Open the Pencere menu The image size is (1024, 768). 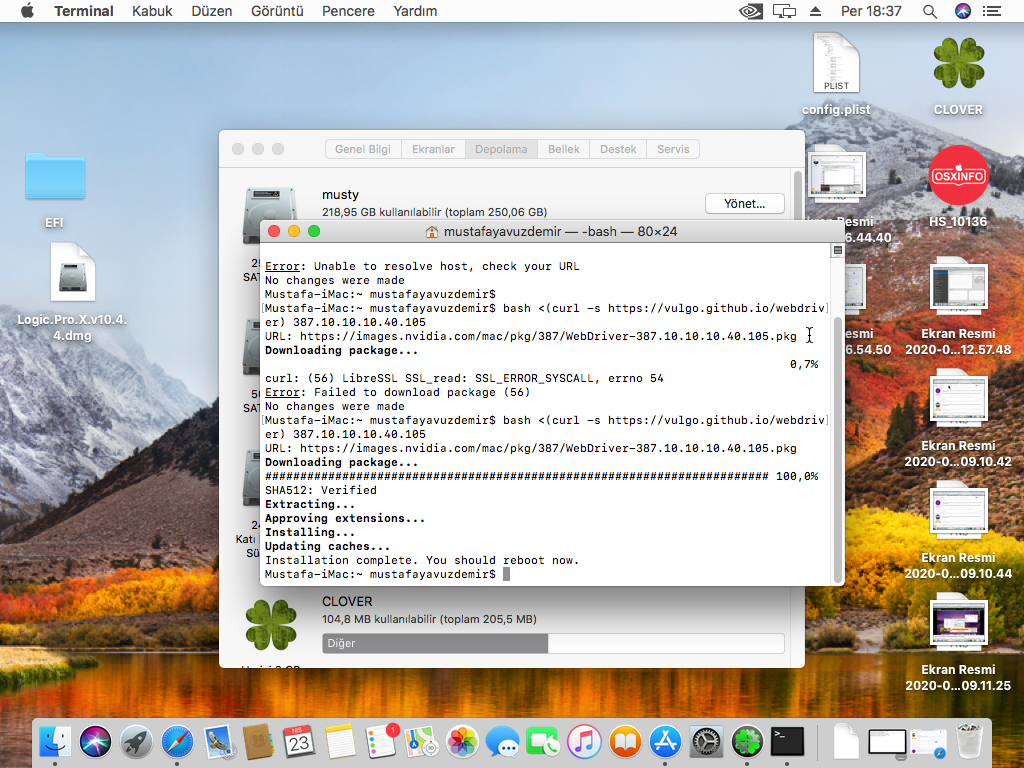coord(348,11)
